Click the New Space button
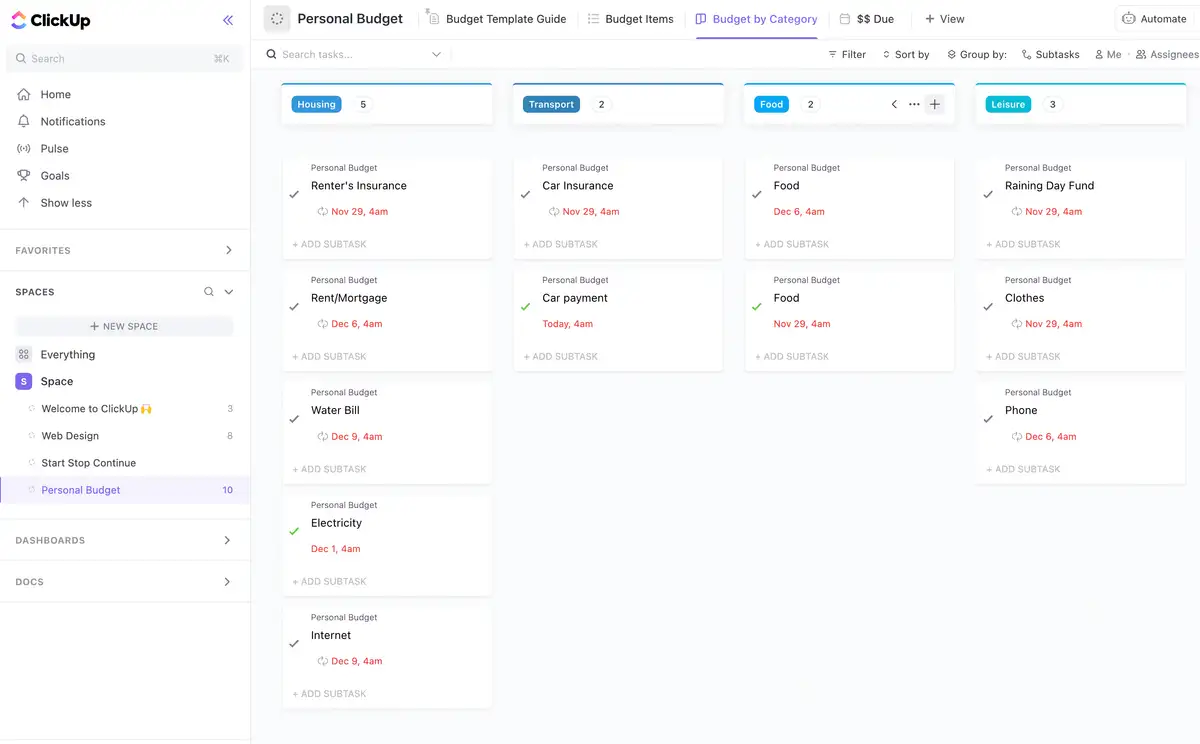This screenshot has width=1200, height=744. pos(124,326)
